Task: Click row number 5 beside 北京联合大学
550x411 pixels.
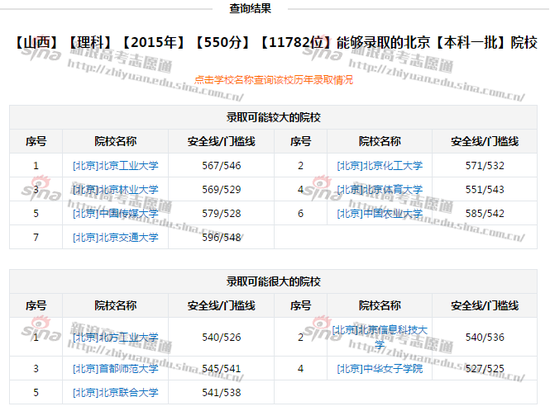Action: coord(36,392)
